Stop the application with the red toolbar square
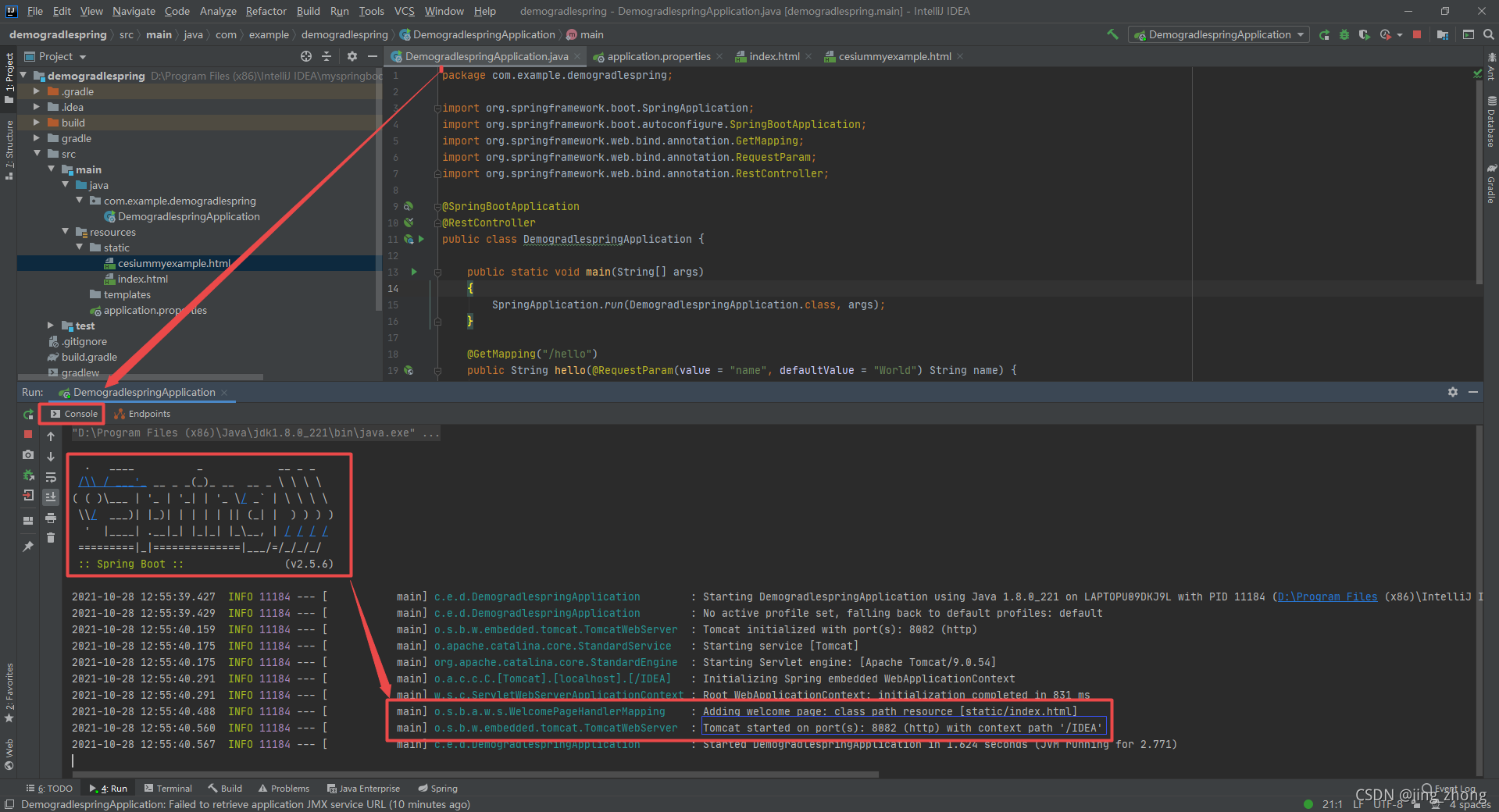 1417,34
